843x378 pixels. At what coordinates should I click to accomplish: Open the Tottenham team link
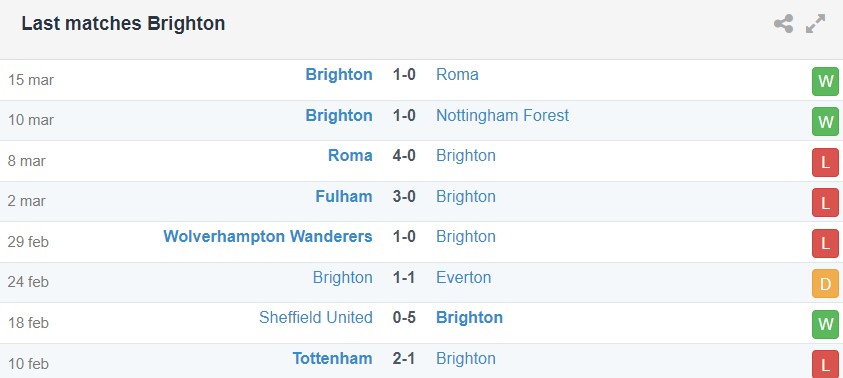(x=332, y=358)
